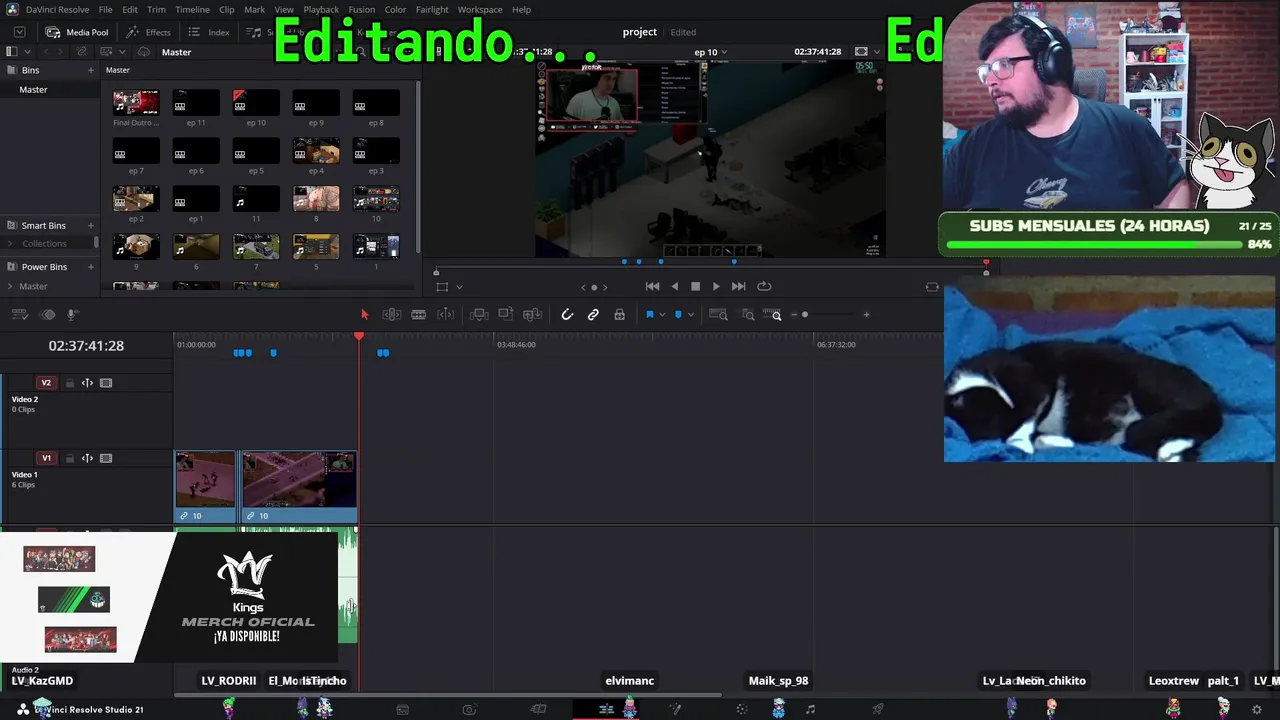This screenshot has width=1280, height=720.
Task: Open the Timeline menu
Action: [x=192, y=9]
